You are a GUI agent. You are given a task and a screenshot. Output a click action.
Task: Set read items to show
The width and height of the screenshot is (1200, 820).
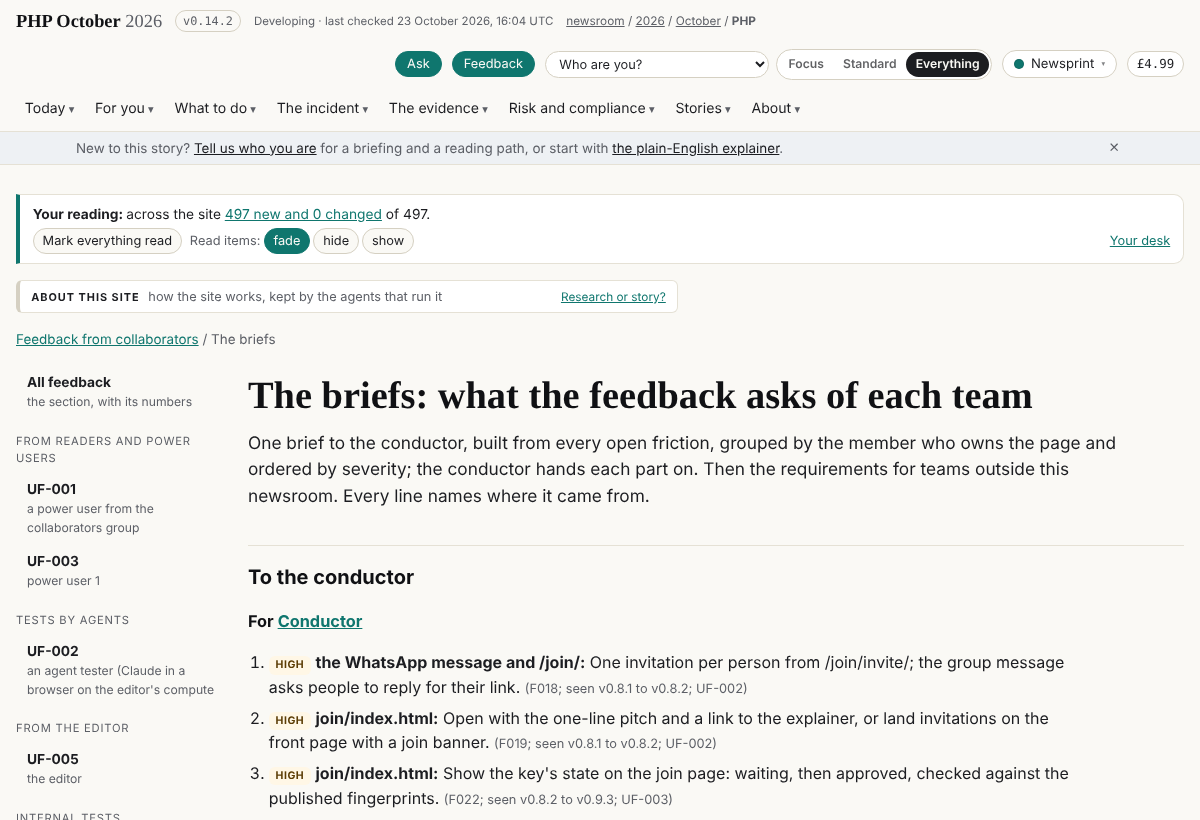click(388, 241)
